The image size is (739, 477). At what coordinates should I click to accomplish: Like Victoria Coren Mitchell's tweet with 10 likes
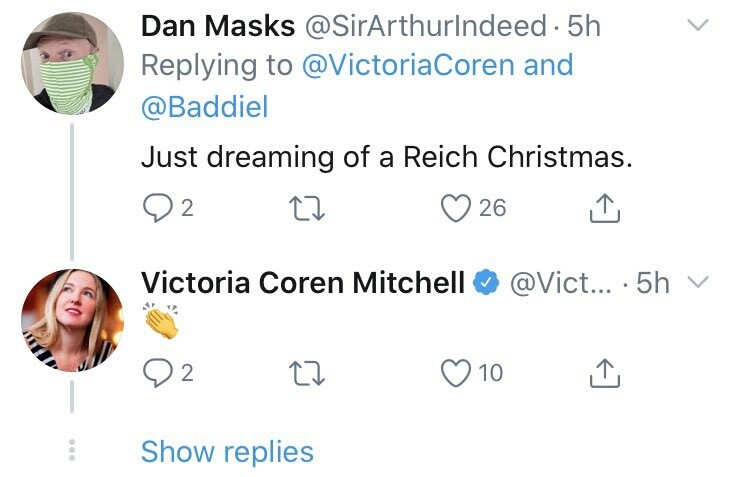(x=456, y=373)
